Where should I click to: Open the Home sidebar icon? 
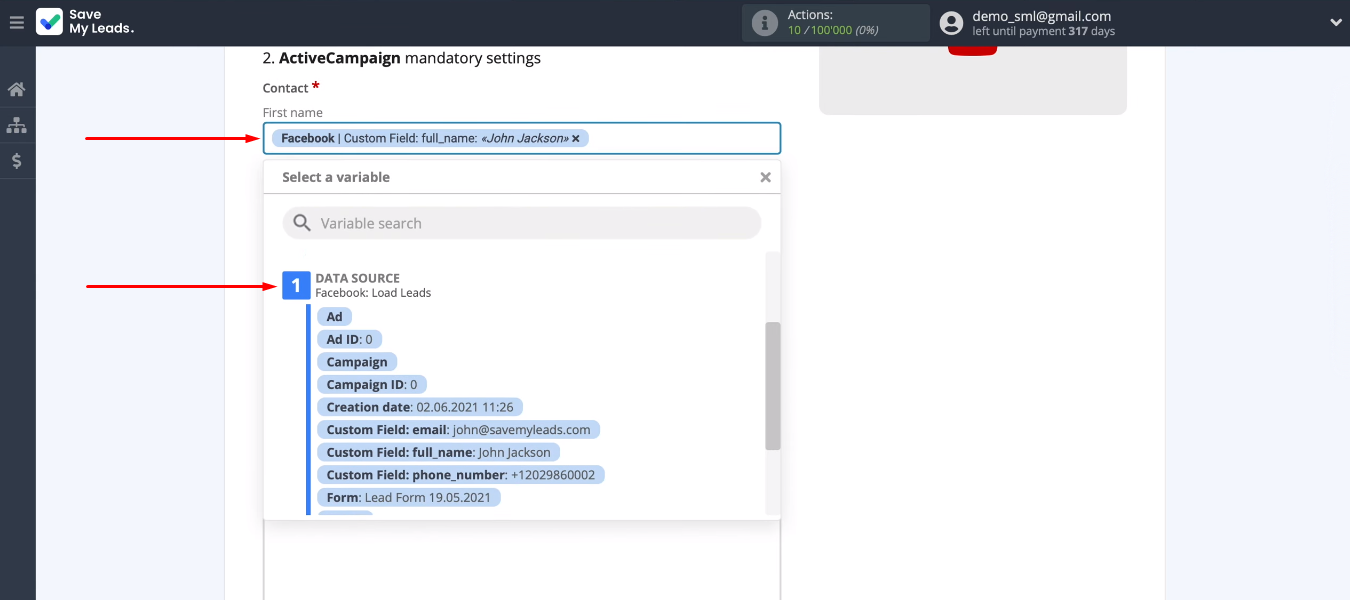click(x=16, y=89)
